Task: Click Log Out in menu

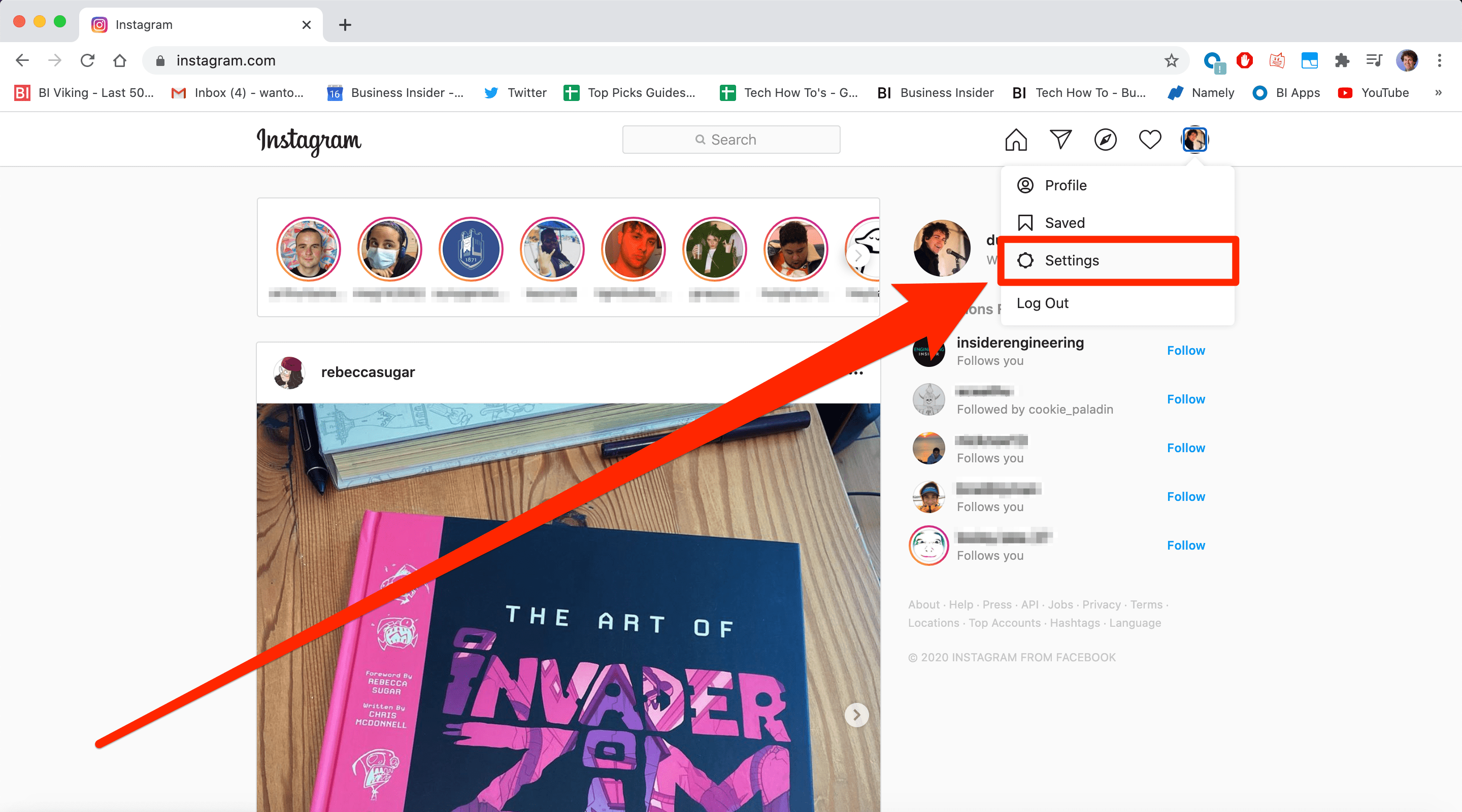Action: [x=1042, y=303]
